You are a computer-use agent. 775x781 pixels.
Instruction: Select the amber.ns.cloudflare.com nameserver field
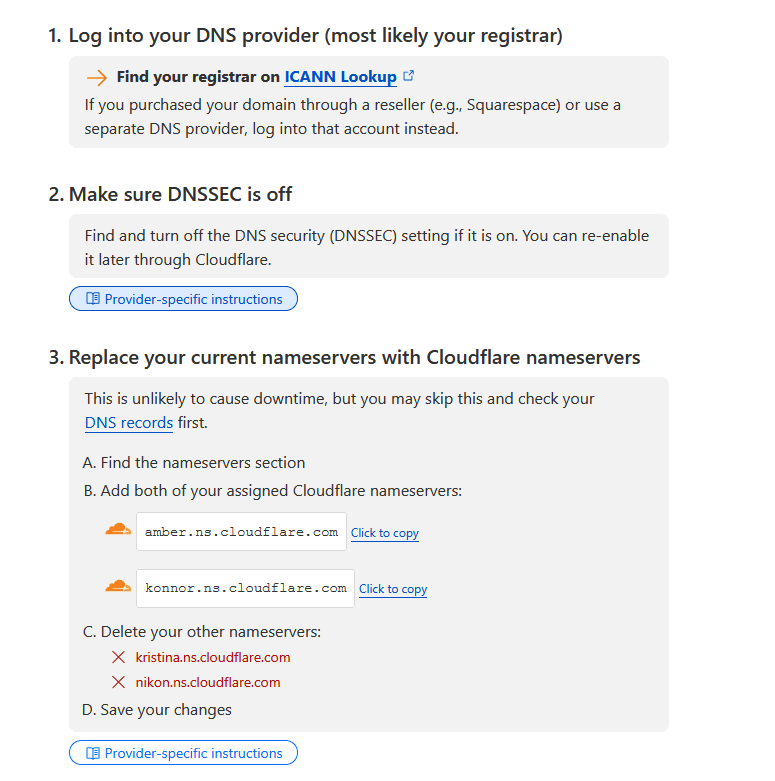pyautogui.click(x=241, y=532)
